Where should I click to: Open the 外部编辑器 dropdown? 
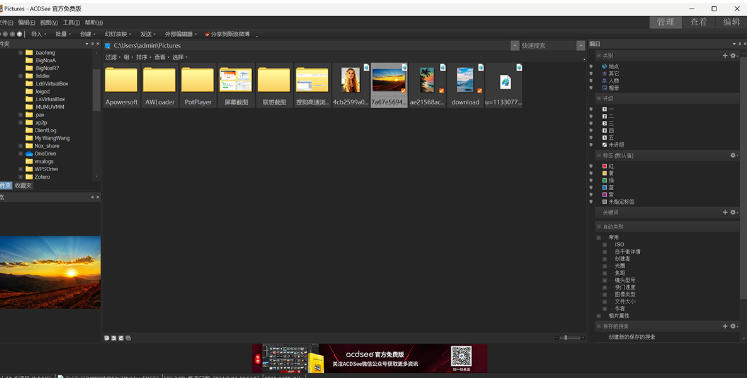click(181, 34)
